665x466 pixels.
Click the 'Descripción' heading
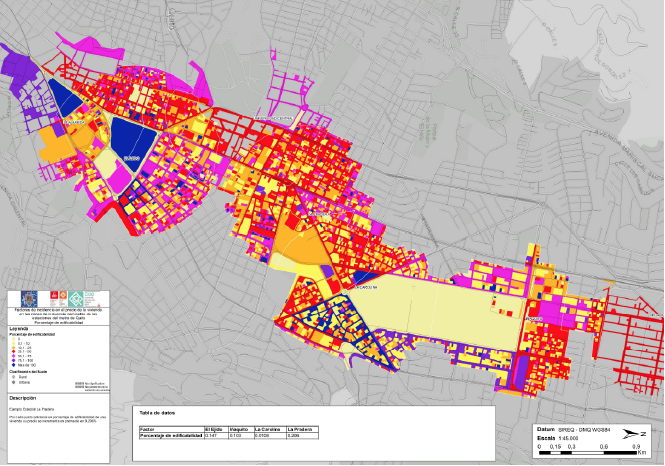point(23,397)
